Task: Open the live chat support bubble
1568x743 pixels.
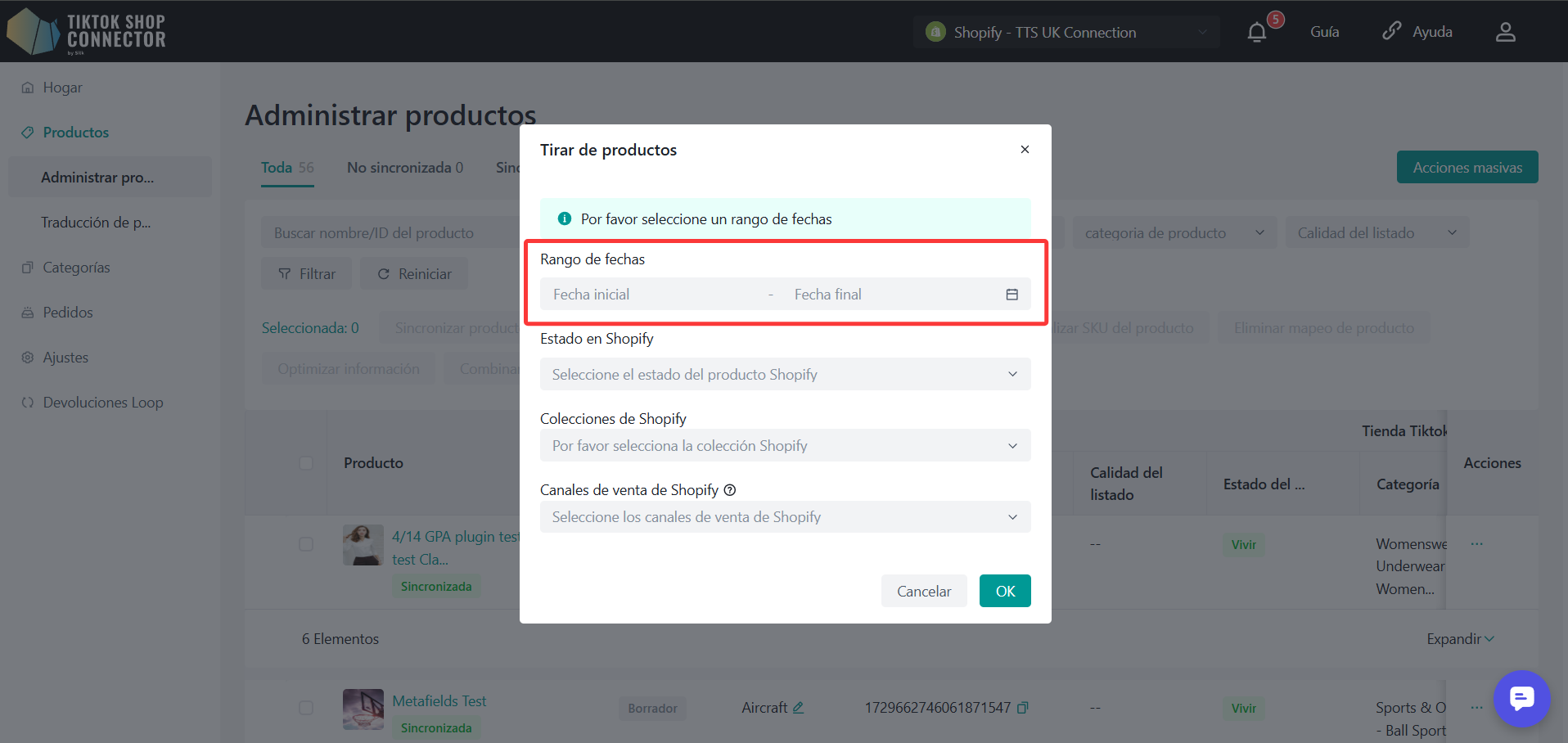Action: [1521, 698]
